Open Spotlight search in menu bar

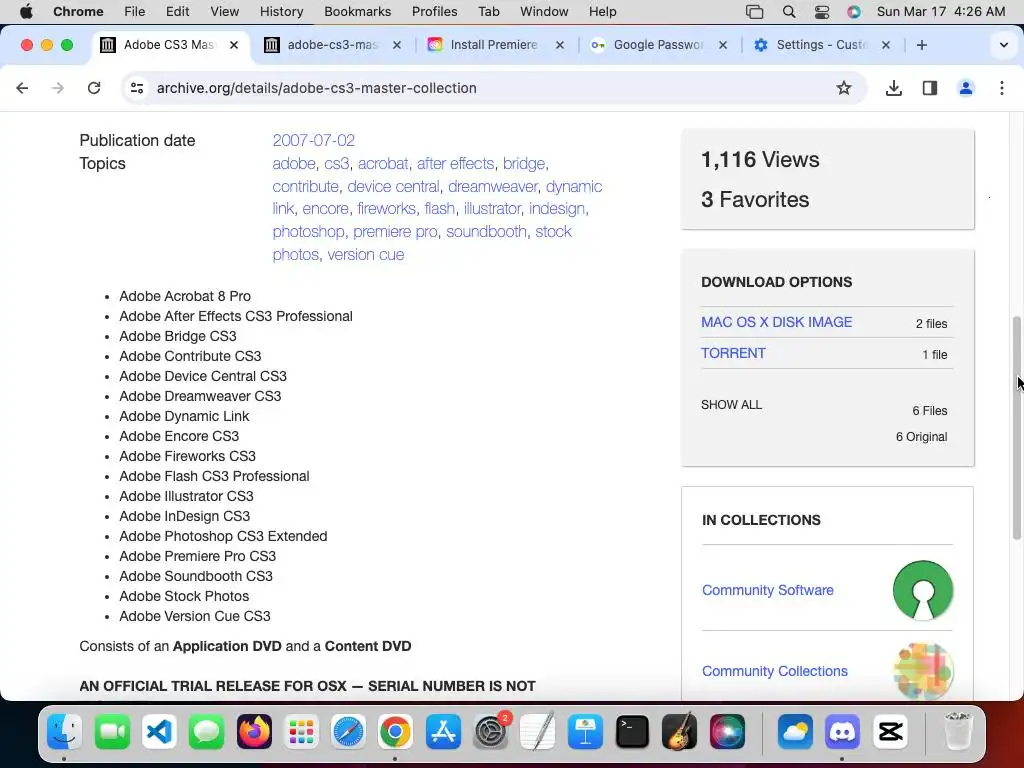point(788,12)
